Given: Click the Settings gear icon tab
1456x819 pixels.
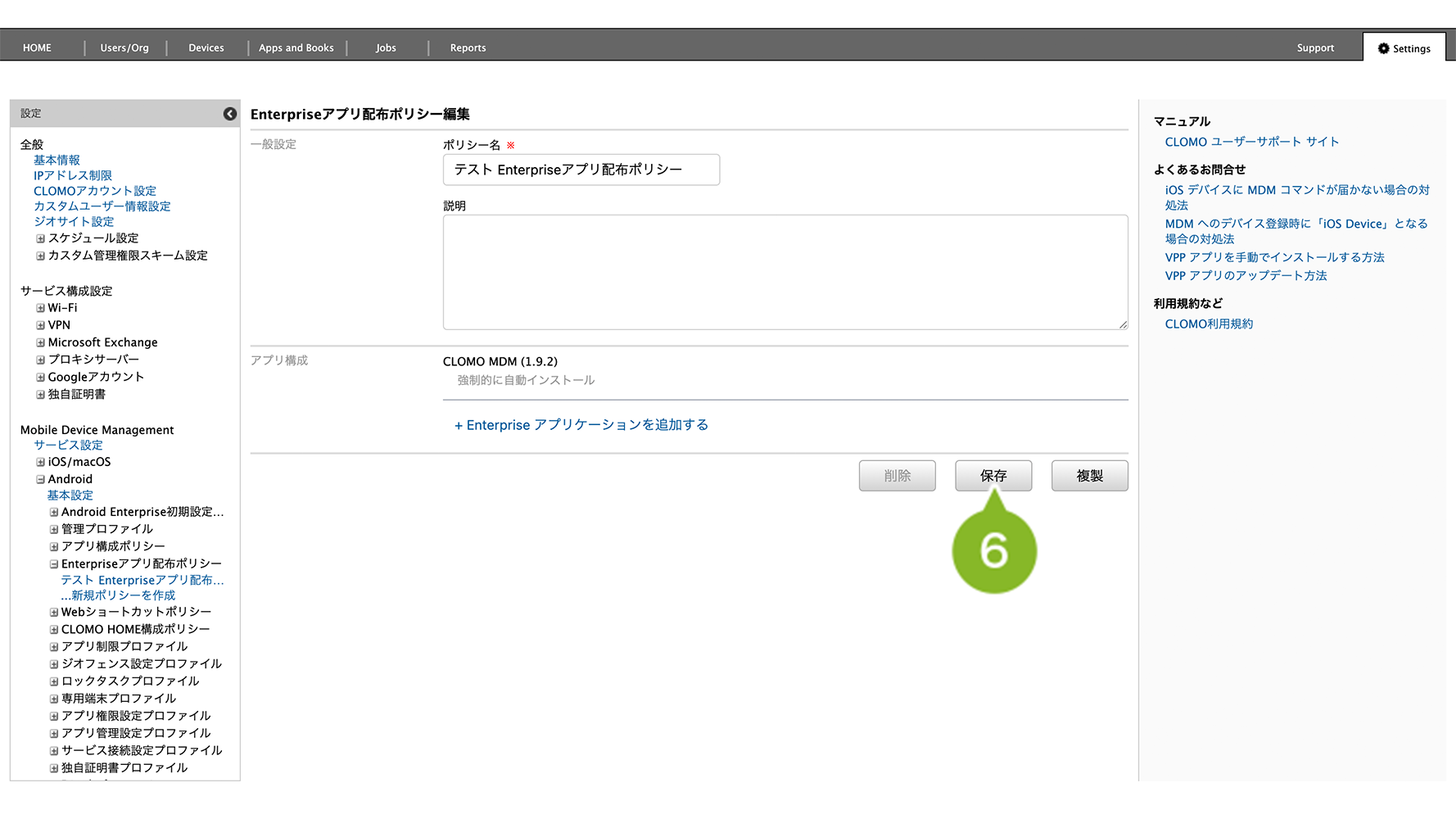Looking at the screenshot, I should pyautogui.click(x=1404, y=48).
